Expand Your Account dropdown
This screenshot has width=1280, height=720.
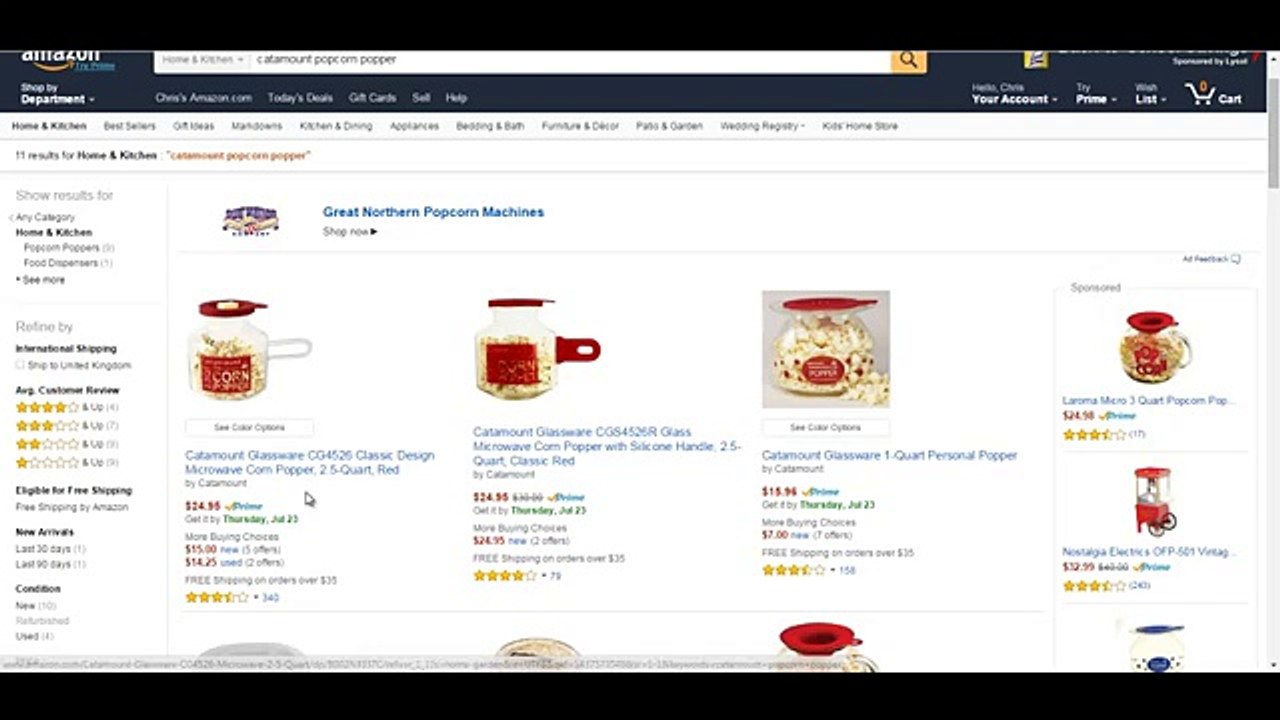click(x=1014, y=94)
